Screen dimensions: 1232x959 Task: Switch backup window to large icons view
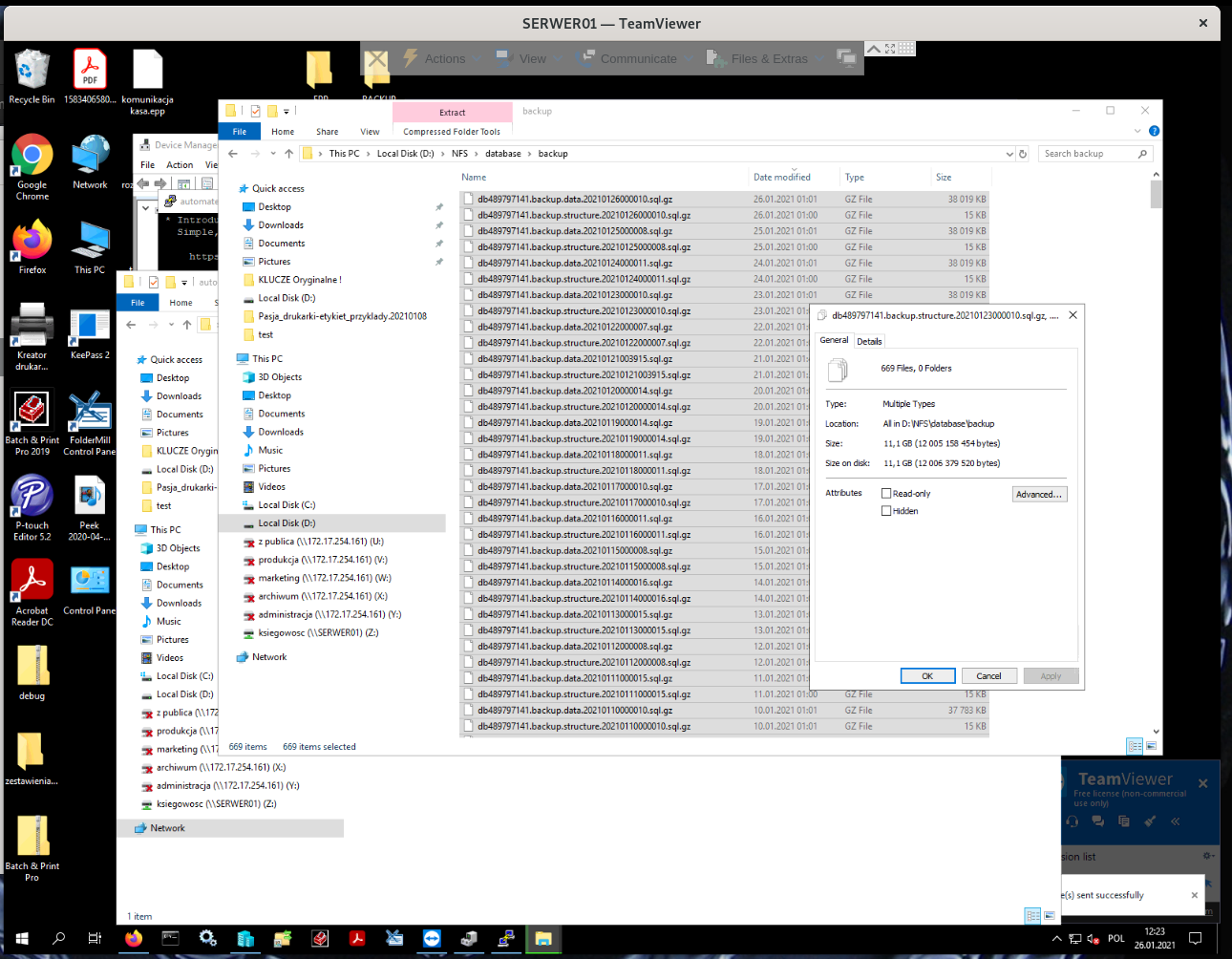(x=1152, y=746)
